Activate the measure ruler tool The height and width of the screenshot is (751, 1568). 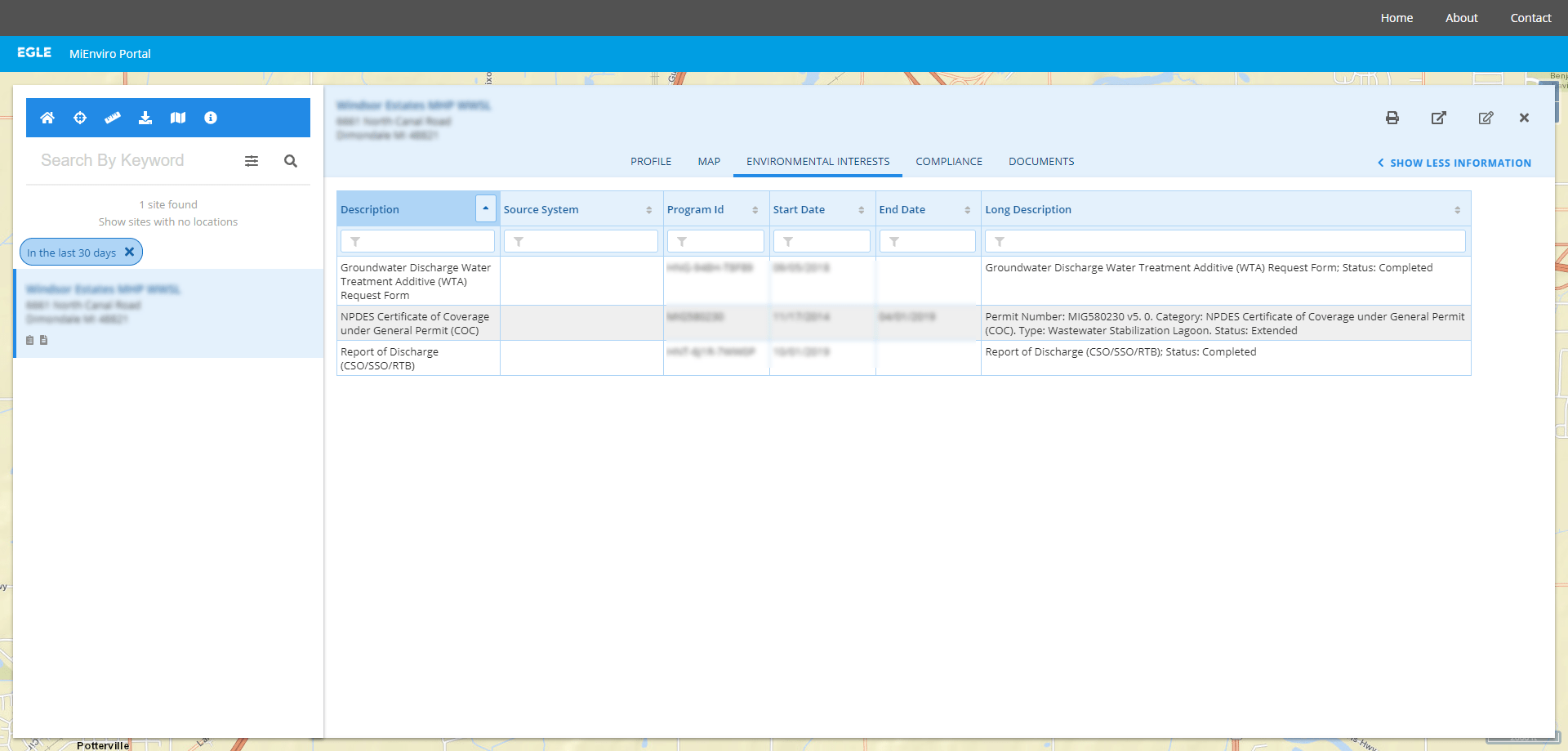point(113,118)
